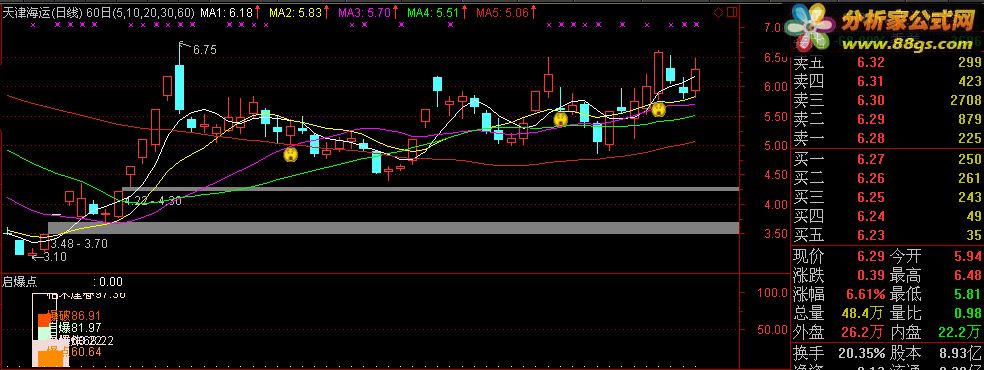Click the yellow smiley marker below the 6.50 candle

[560, 118]
